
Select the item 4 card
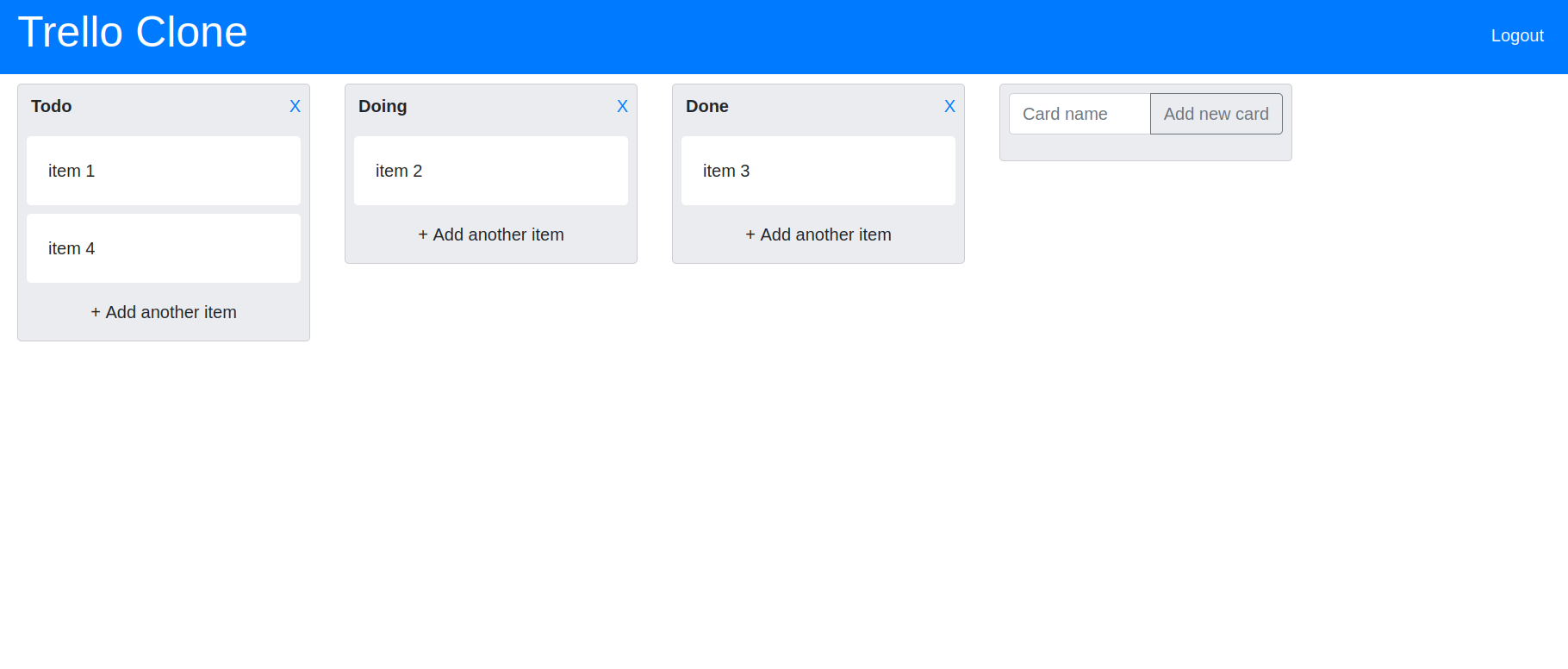point(164,248)
